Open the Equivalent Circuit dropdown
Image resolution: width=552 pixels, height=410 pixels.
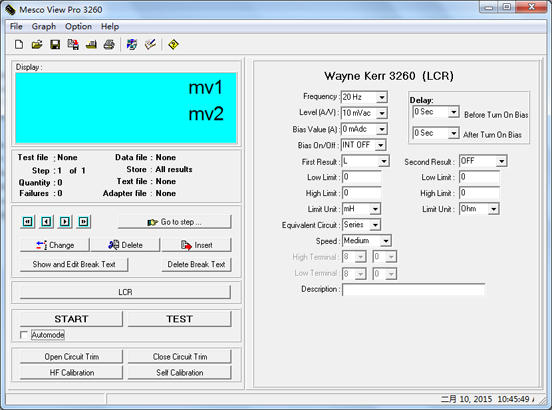[x=375, y=225]
